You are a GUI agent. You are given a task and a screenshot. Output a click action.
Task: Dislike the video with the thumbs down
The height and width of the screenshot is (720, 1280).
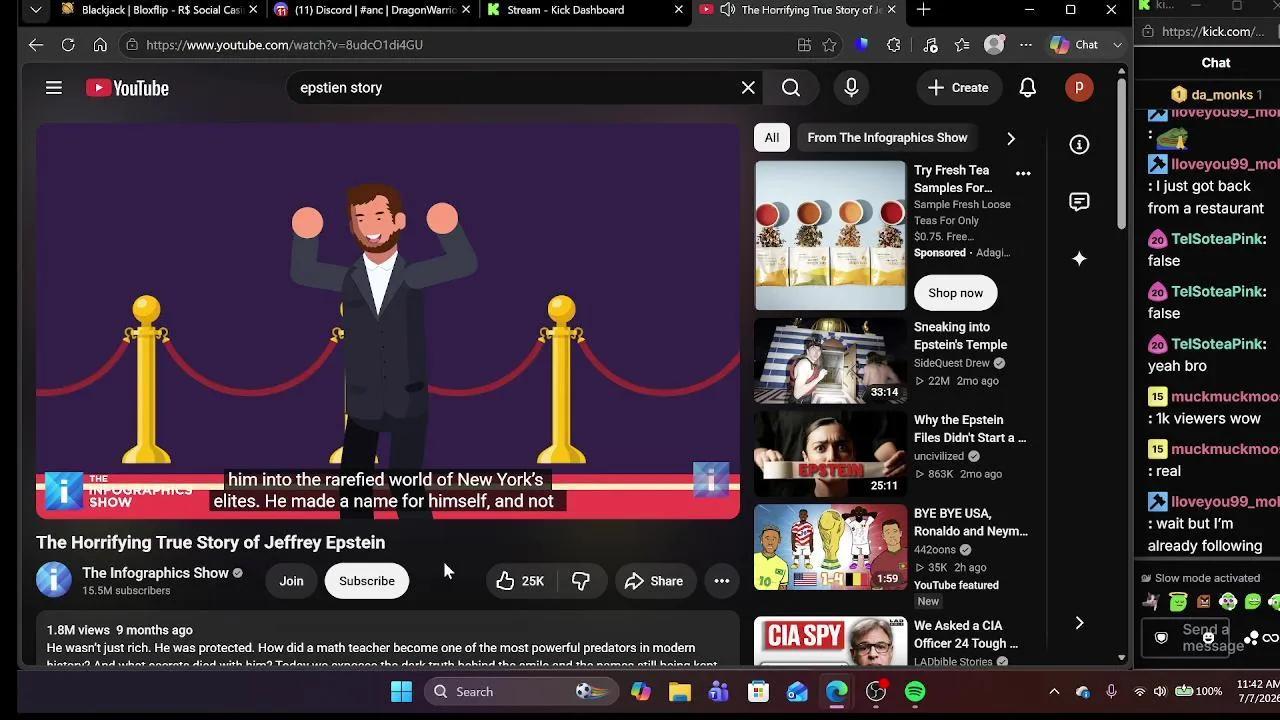(x=581, y=581)
